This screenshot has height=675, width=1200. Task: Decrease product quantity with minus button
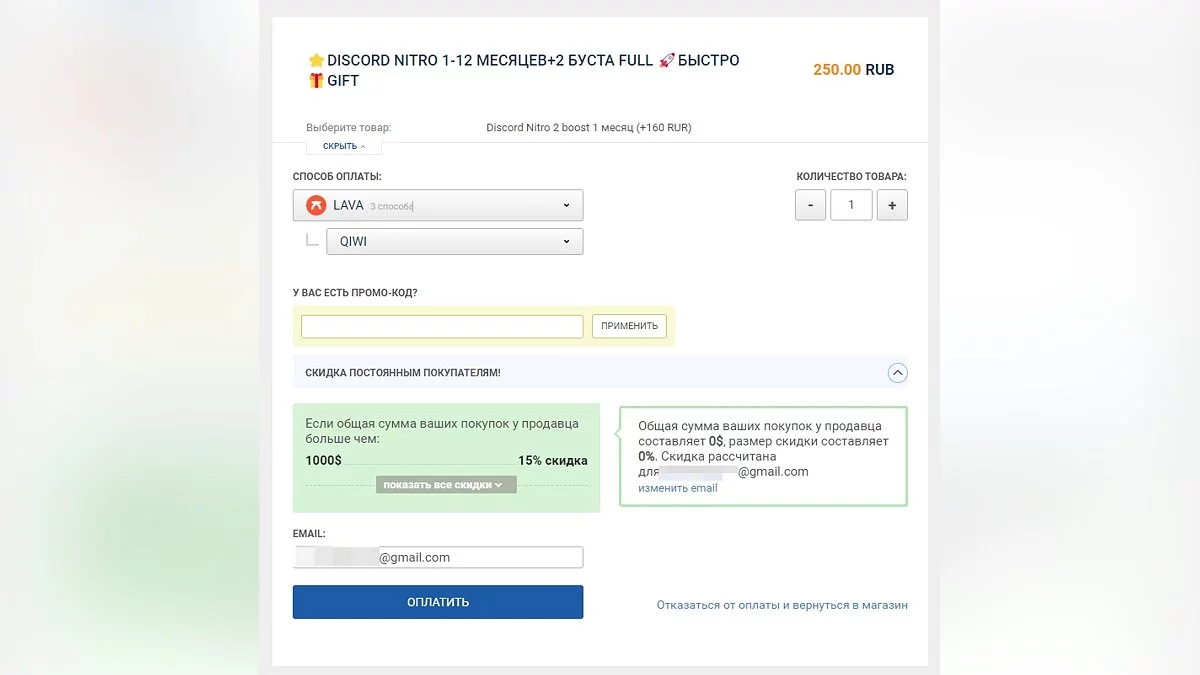810,205
